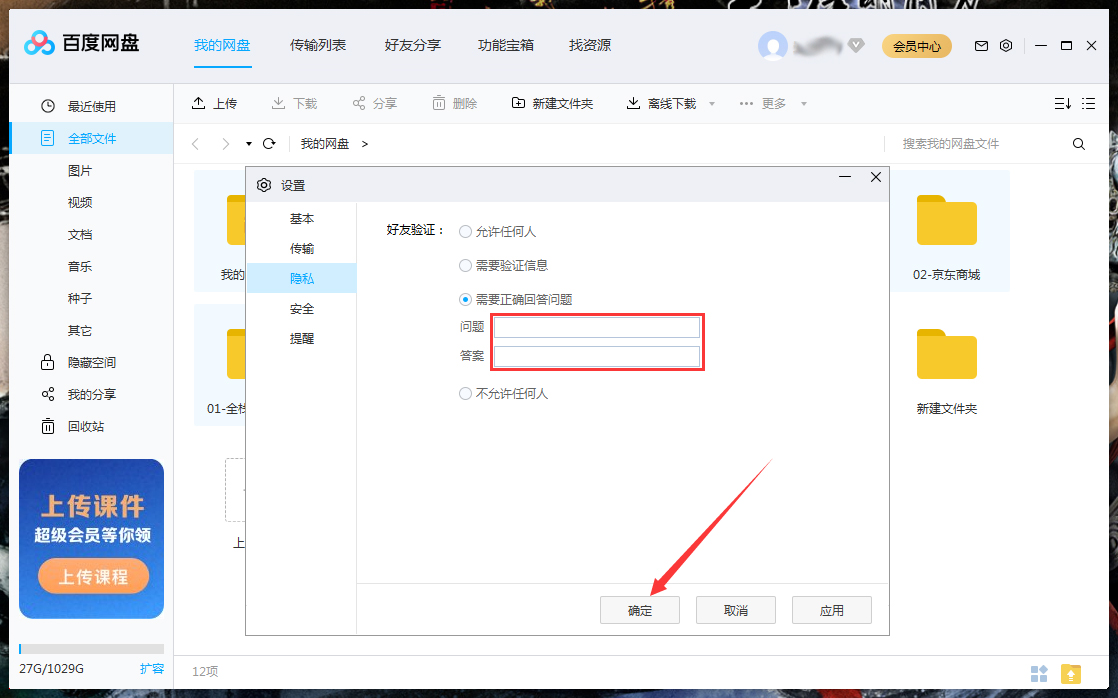Viewport: 1118px width, 698px height.
Task: Click the storage usage progress bar
Action: [x=91, y=648]
